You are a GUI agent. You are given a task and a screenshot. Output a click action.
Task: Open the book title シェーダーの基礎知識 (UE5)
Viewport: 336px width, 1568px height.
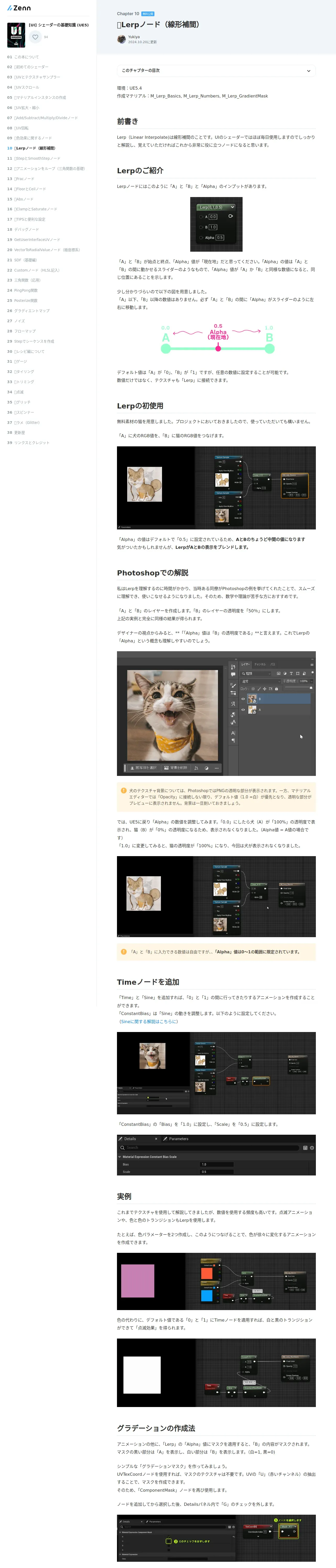59,25
